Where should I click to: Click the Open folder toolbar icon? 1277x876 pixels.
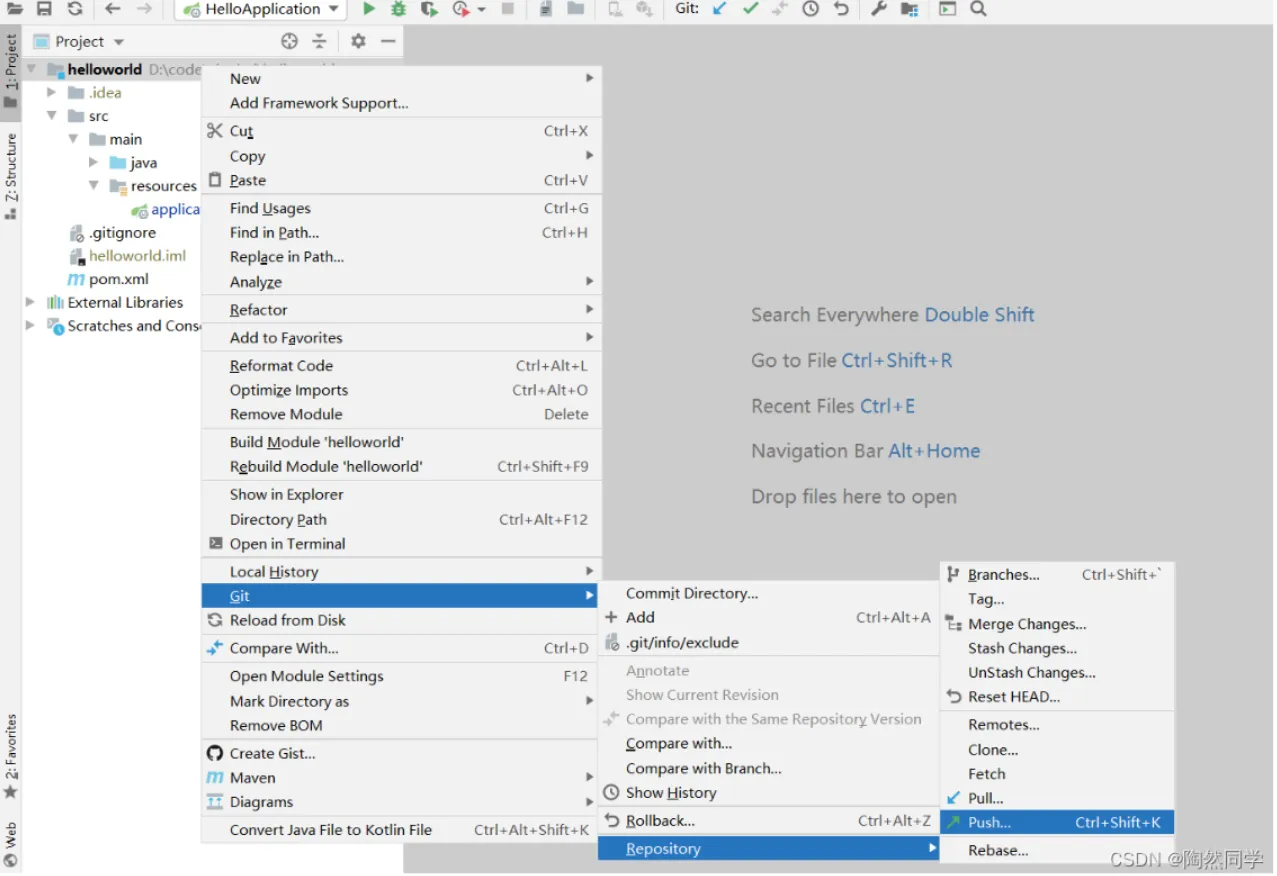pyautogui.click(x=14, y=9)
